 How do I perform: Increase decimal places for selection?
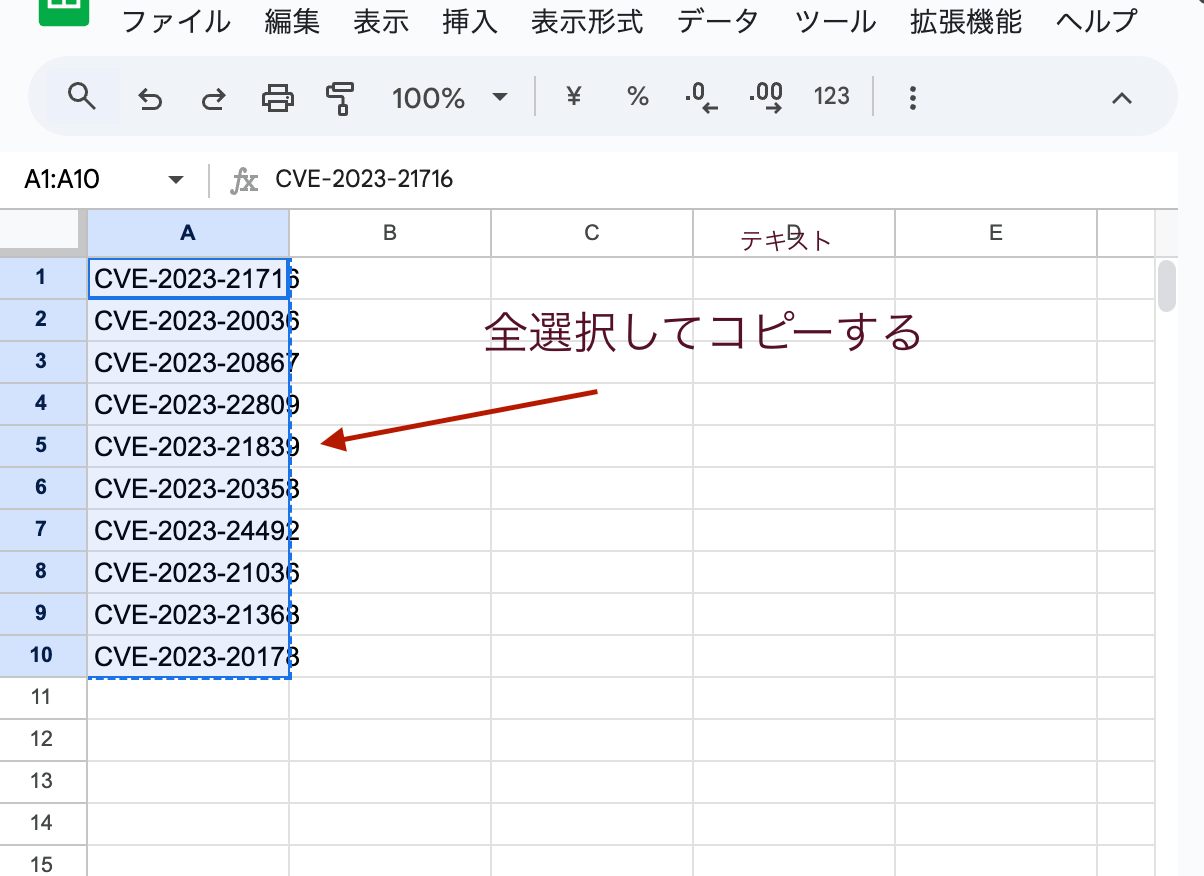(766, 97)
